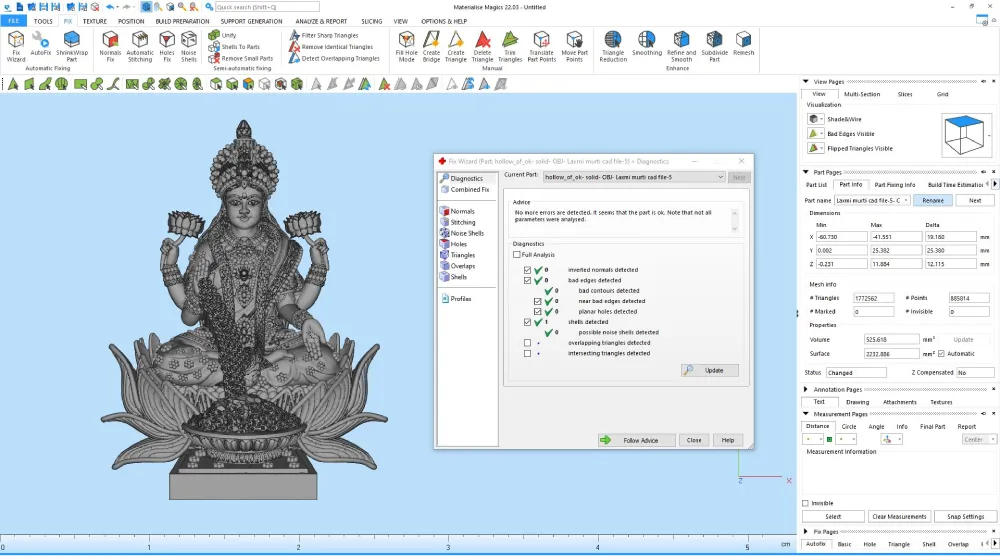
Task: Open Bad Edges Visible dropdown
Action: pyautogui.click(x=821, y=134)
